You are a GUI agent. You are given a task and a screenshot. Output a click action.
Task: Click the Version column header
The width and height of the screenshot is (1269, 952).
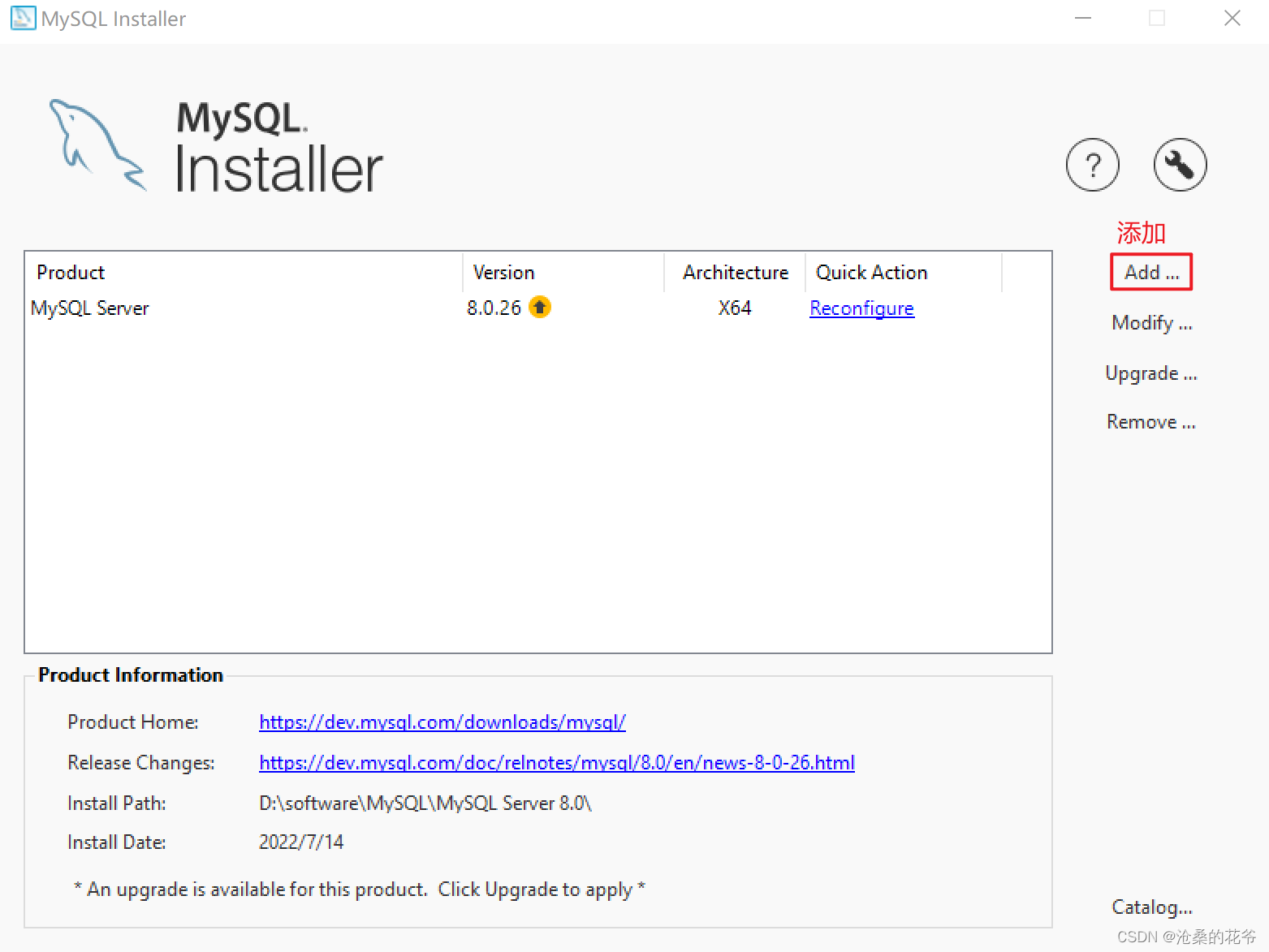click(563, 272)
